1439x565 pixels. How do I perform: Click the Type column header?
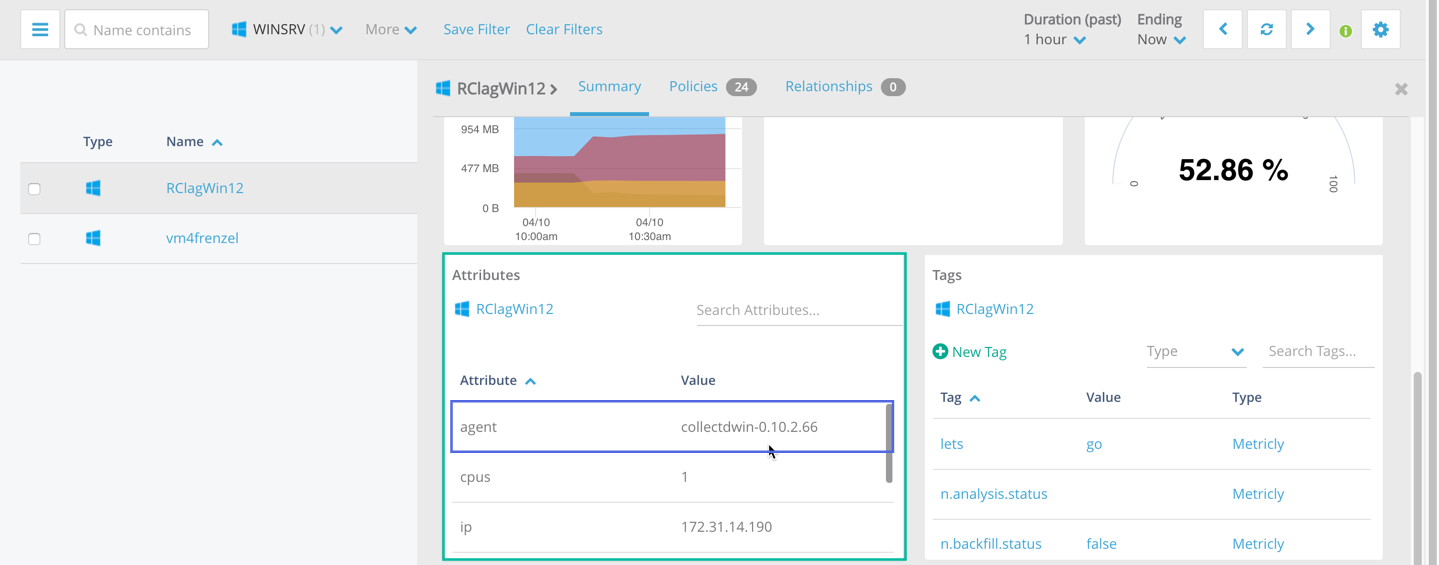(x=98, y=142)
